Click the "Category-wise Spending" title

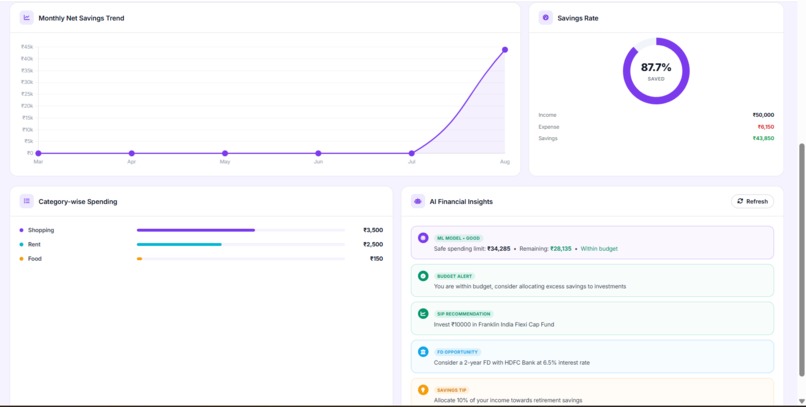pos(78,201)
